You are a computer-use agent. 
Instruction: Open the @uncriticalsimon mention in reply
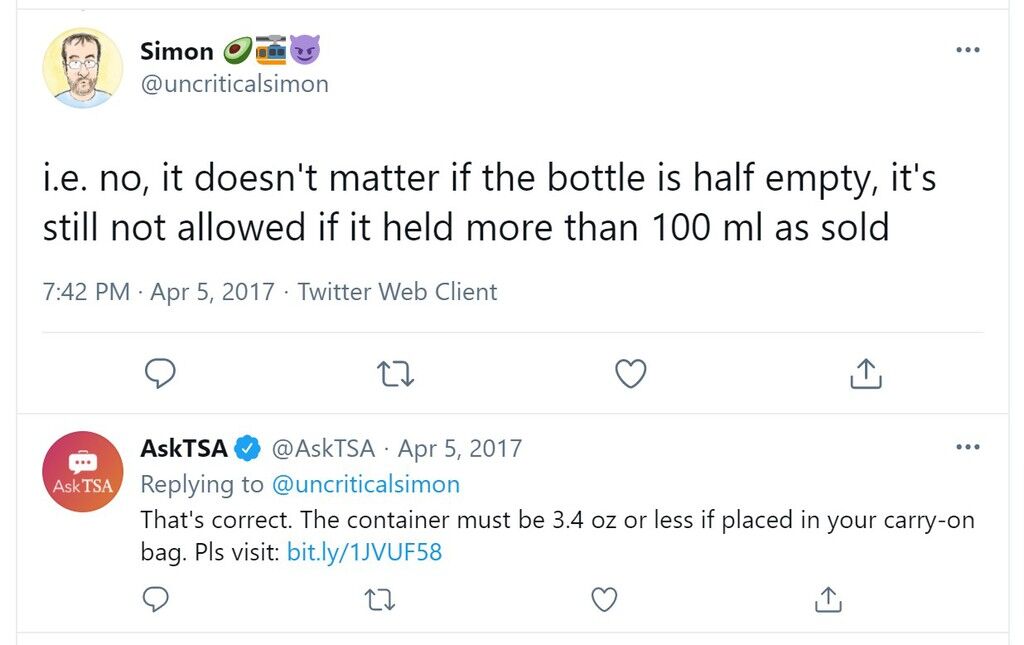pyautogui.click(x=366, y=484)
